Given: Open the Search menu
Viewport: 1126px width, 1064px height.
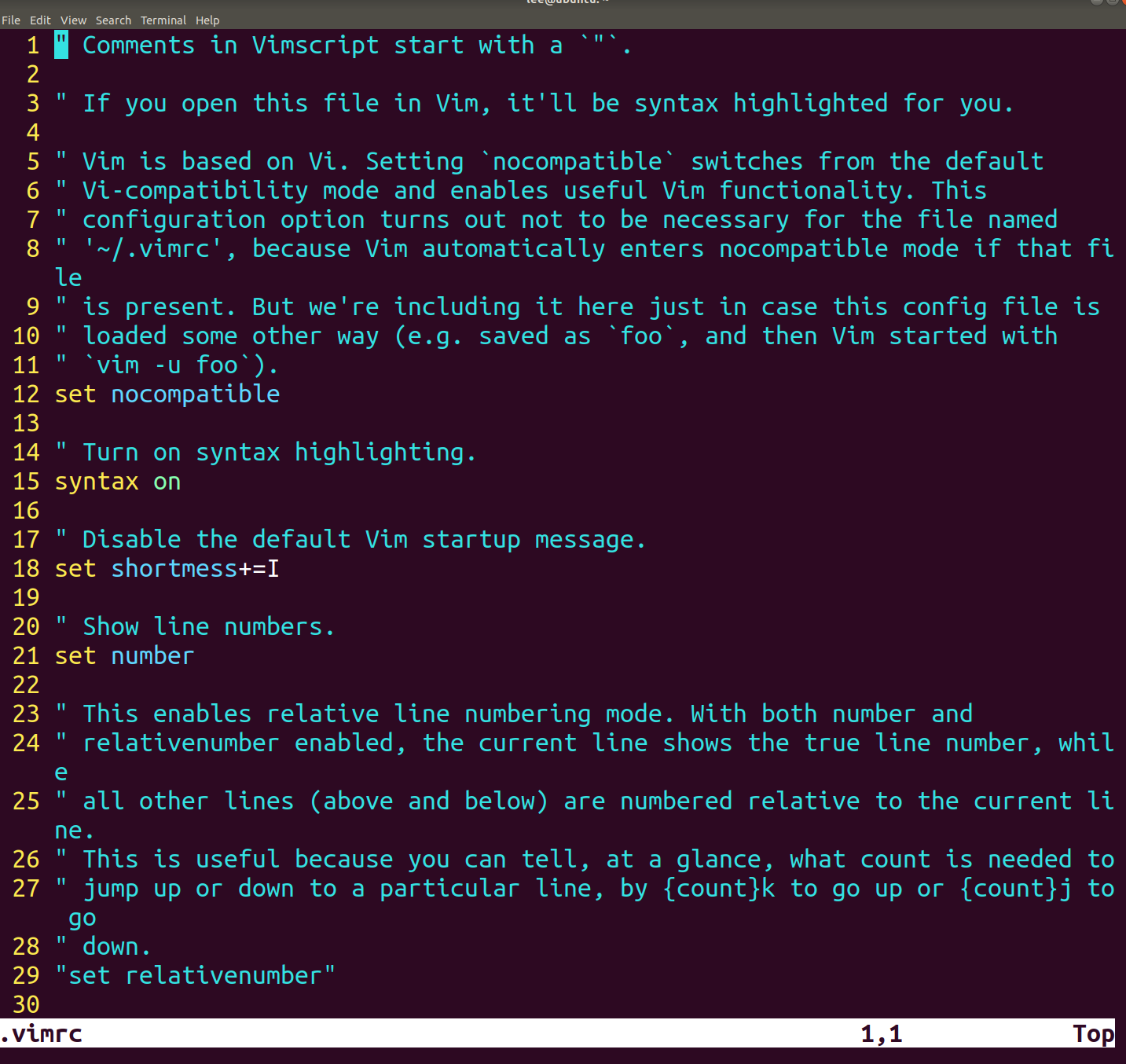Looking at the screenshot, I should (113, 20).
